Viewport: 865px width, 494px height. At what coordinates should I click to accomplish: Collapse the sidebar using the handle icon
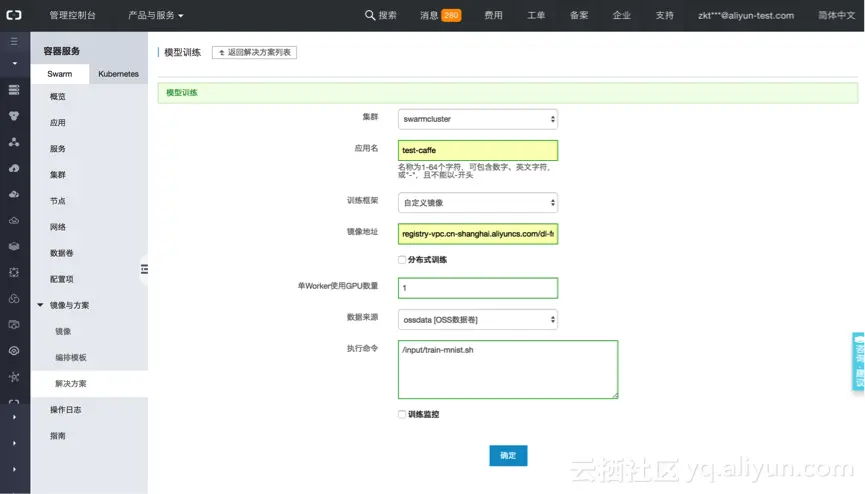pyautogui.click(x=144, y=269)
